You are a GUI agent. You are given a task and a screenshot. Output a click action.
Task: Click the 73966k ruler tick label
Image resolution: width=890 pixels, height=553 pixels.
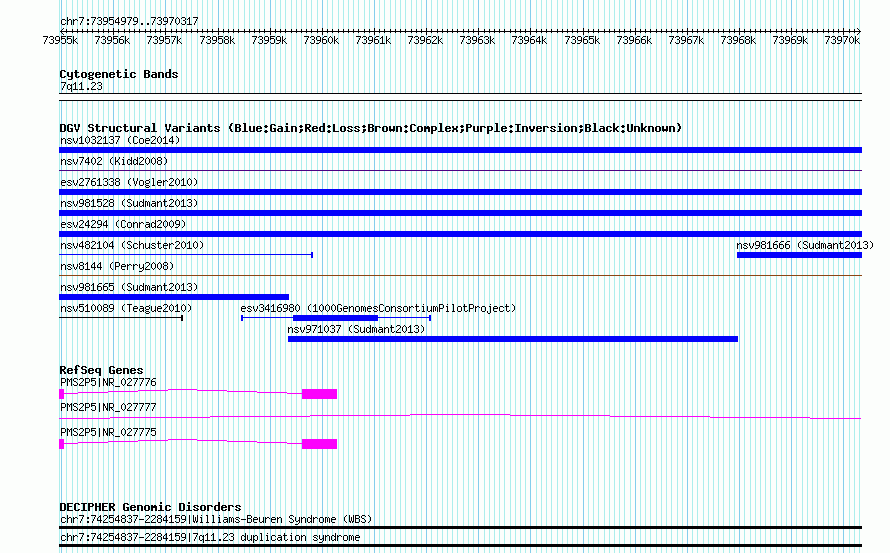point(634,40)
